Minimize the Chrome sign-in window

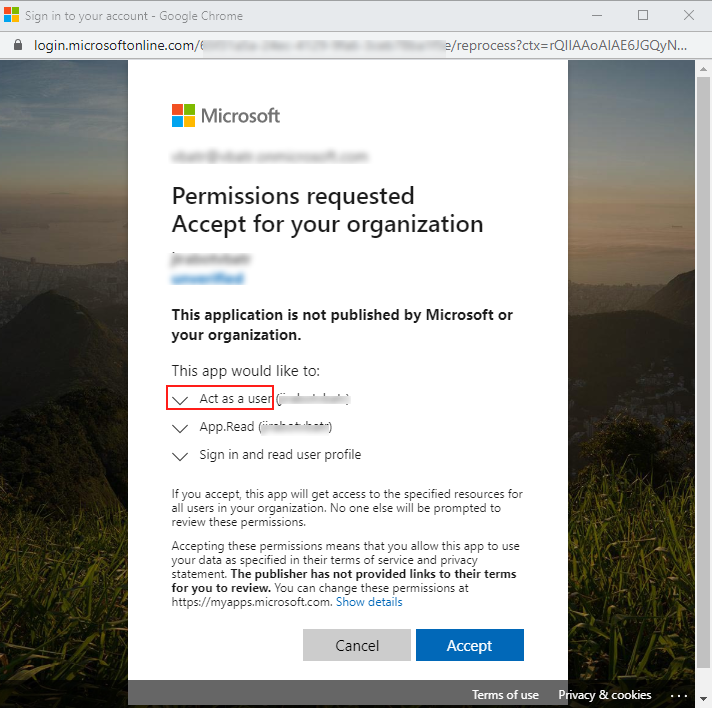click(597, 15)
